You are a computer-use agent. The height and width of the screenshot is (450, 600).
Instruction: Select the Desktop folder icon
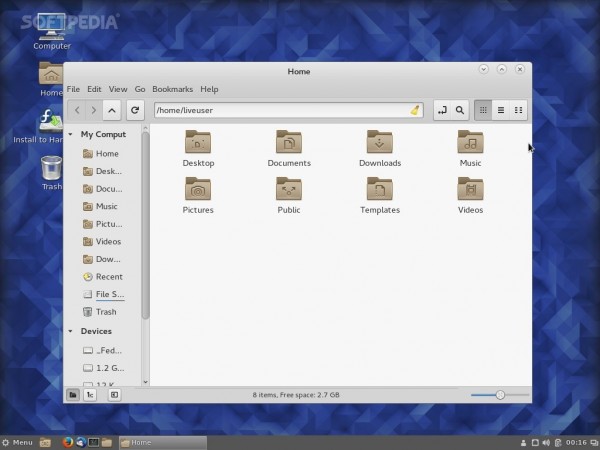(198, 148)
